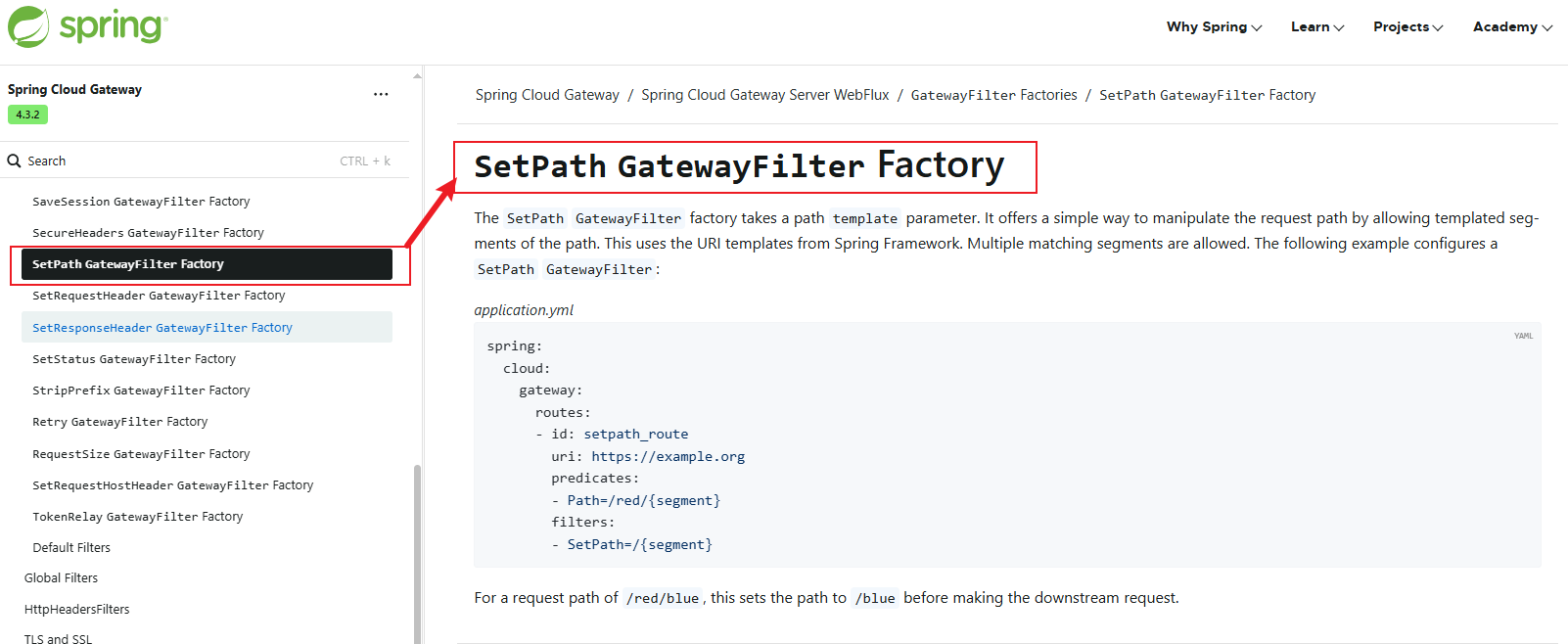Expand the Projects dropdown menu
The image size is (1568, 644).
point(1407,26)
